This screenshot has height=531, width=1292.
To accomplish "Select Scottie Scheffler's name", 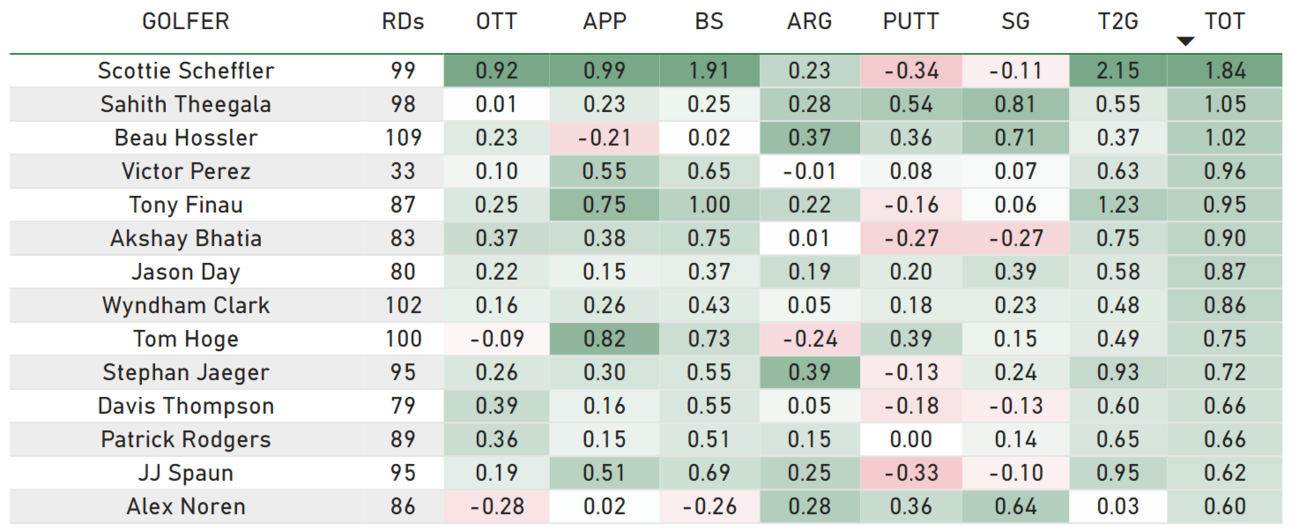I will (x=186, y=71).
